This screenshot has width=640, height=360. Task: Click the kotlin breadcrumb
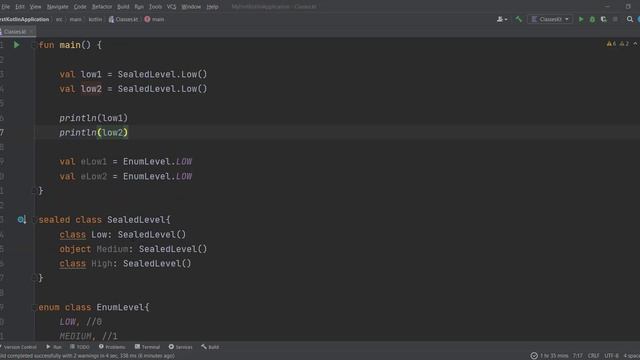95,19
